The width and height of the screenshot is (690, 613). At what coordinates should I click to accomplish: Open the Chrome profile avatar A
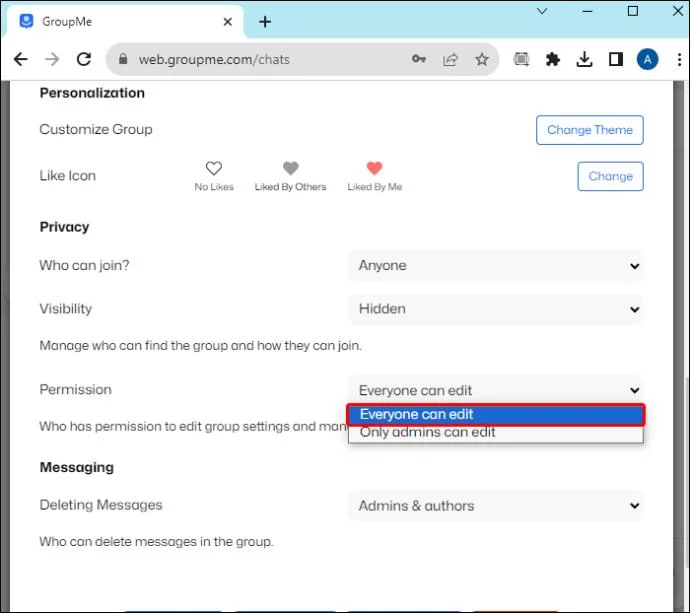point(647,59)
